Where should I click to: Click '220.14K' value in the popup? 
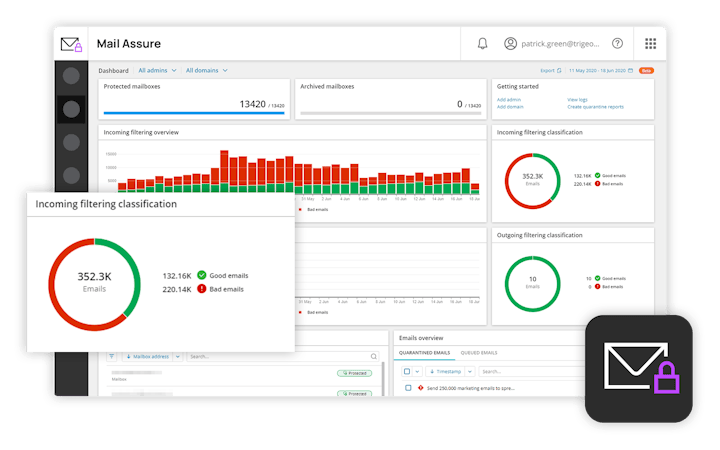(x=177, y=290)
